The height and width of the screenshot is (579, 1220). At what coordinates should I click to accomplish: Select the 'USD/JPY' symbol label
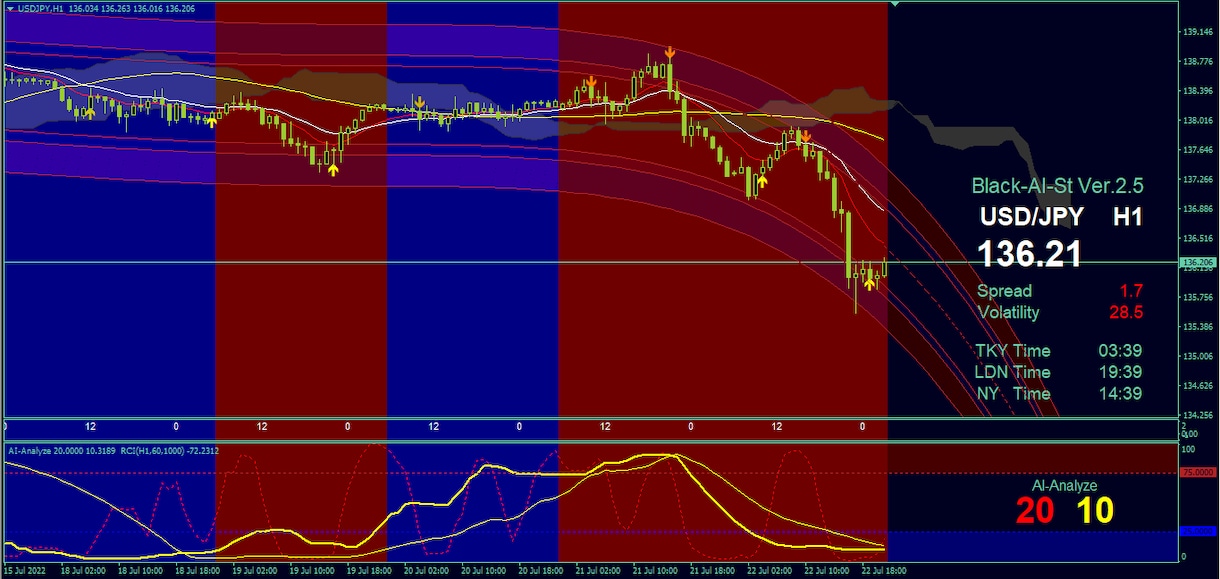[x=1032, y=217]
